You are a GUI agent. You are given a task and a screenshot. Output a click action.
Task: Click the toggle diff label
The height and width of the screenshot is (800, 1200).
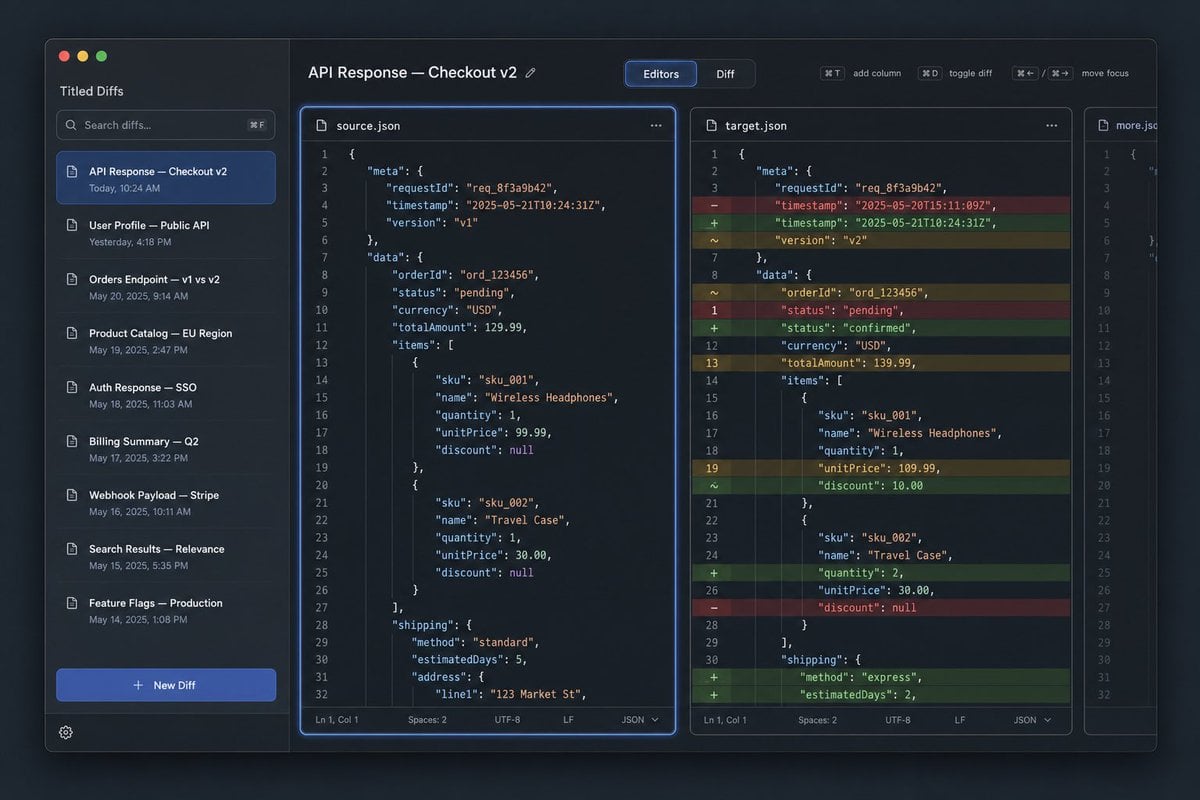pyautogui.click(x=971, y=73)
